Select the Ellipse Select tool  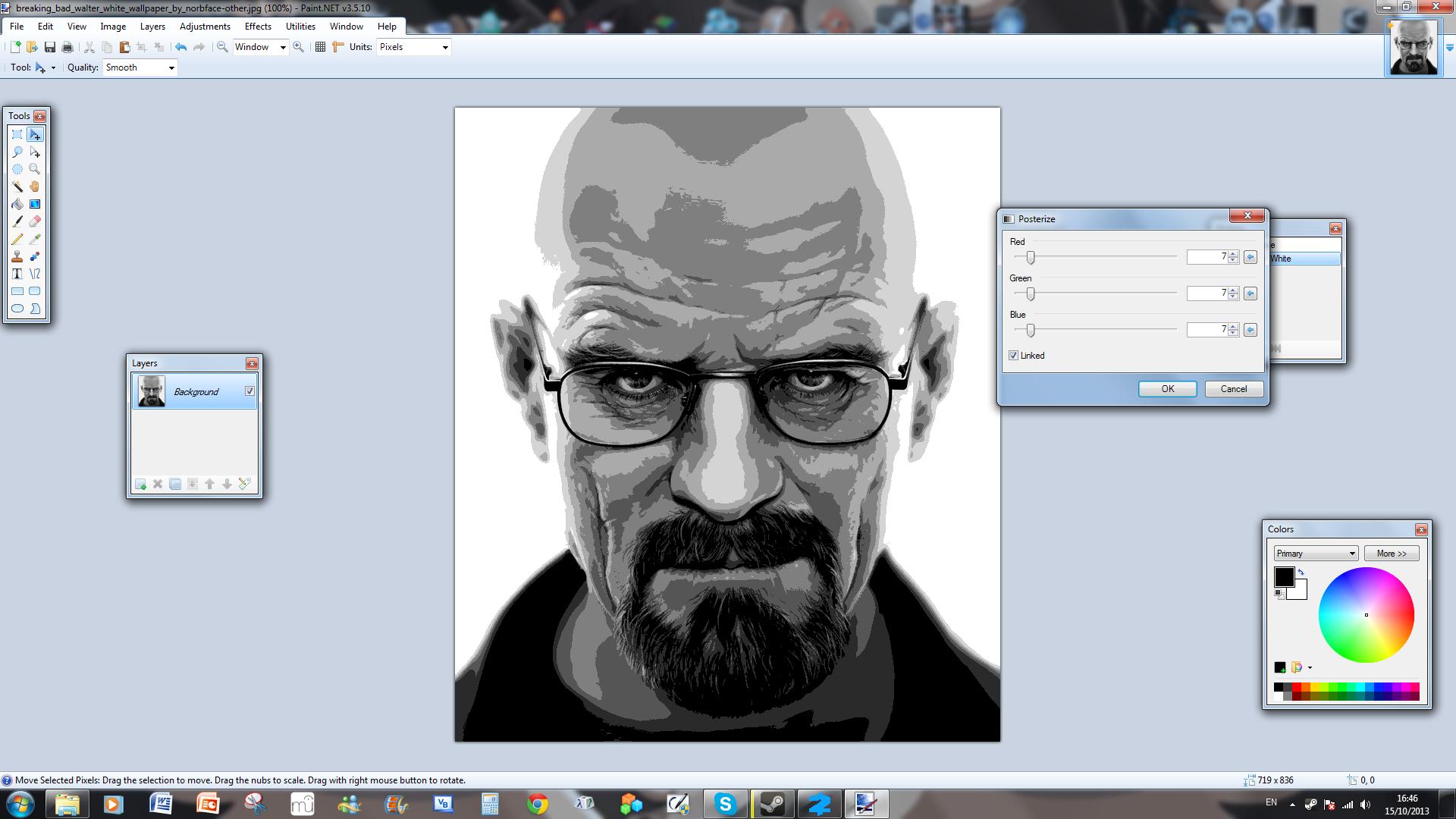point(17,169)
